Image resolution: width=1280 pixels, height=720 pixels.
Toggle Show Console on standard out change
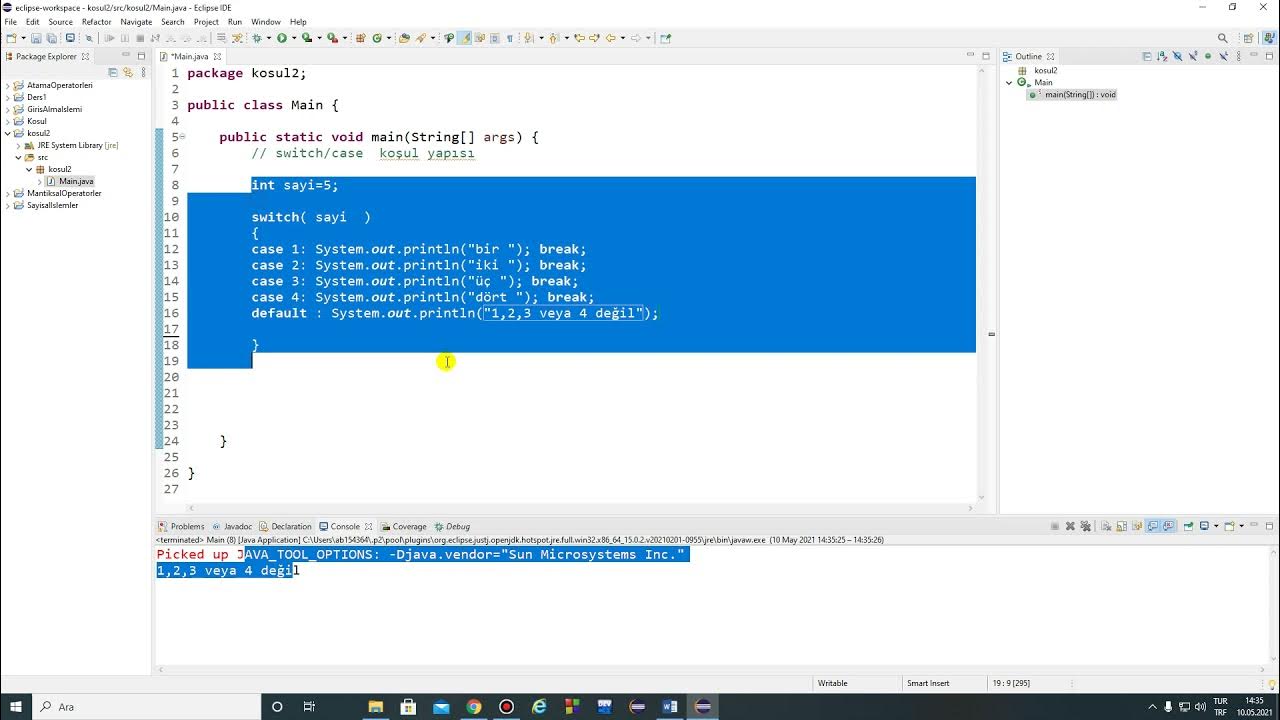[x=1152, y=526]
